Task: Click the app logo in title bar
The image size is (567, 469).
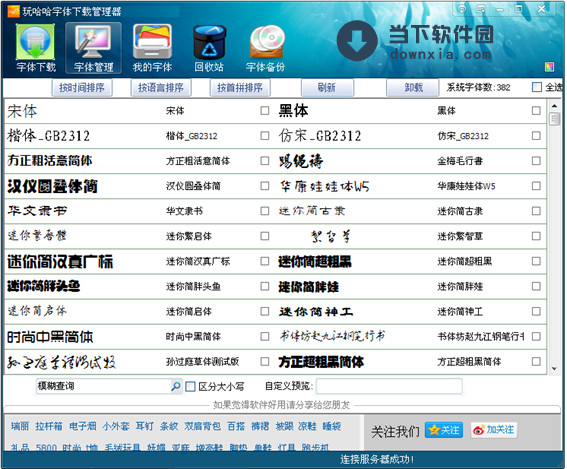Action: [13, 11]
